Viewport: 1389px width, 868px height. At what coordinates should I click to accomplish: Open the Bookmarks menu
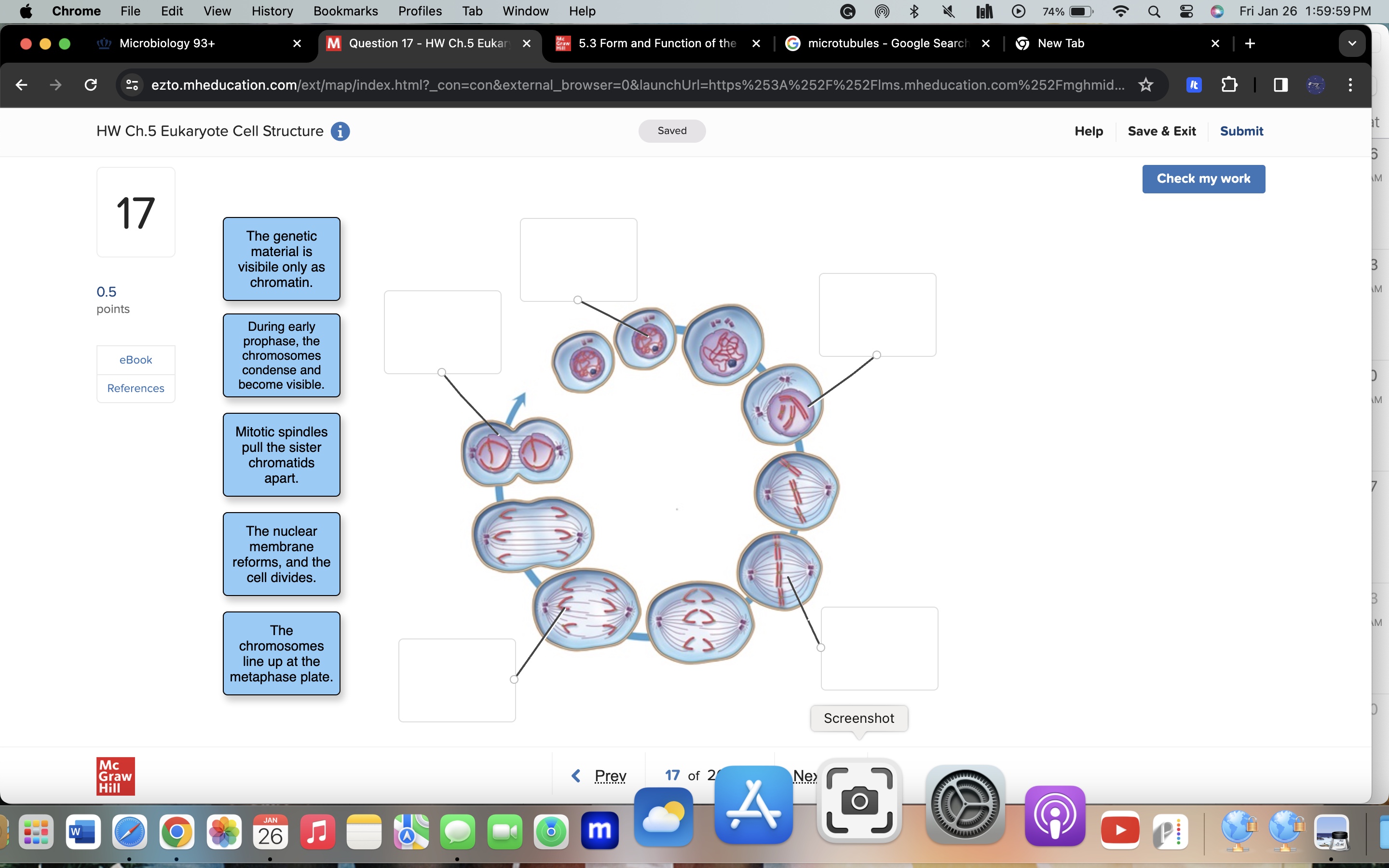[x=345, y=12]
